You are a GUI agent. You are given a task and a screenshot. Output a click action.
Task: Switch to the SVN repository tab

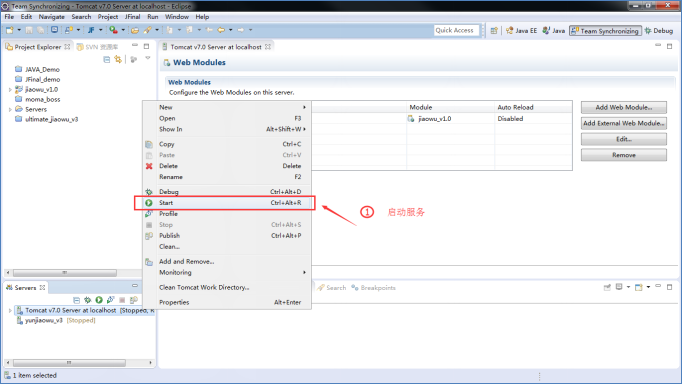(97, 47)
